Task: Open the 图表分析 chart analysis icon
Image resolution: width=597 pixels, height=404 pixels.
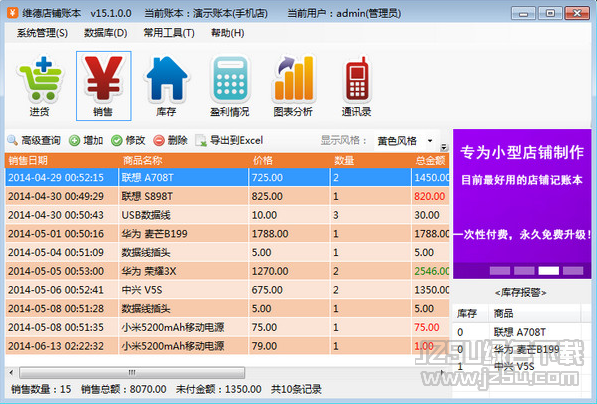Action: 293,86
